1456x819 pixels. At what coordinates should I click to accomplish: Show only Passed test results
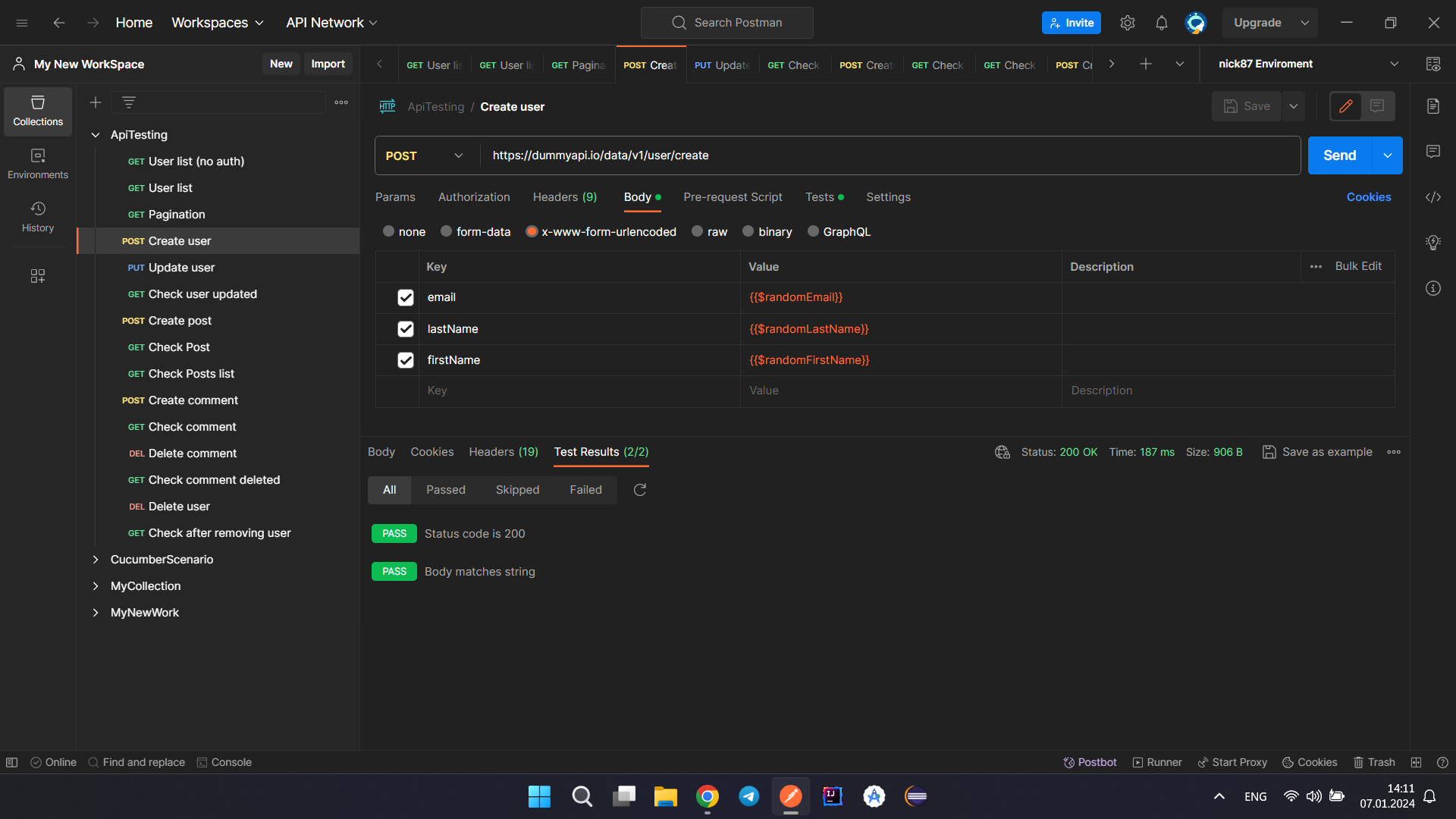[446, 490]
